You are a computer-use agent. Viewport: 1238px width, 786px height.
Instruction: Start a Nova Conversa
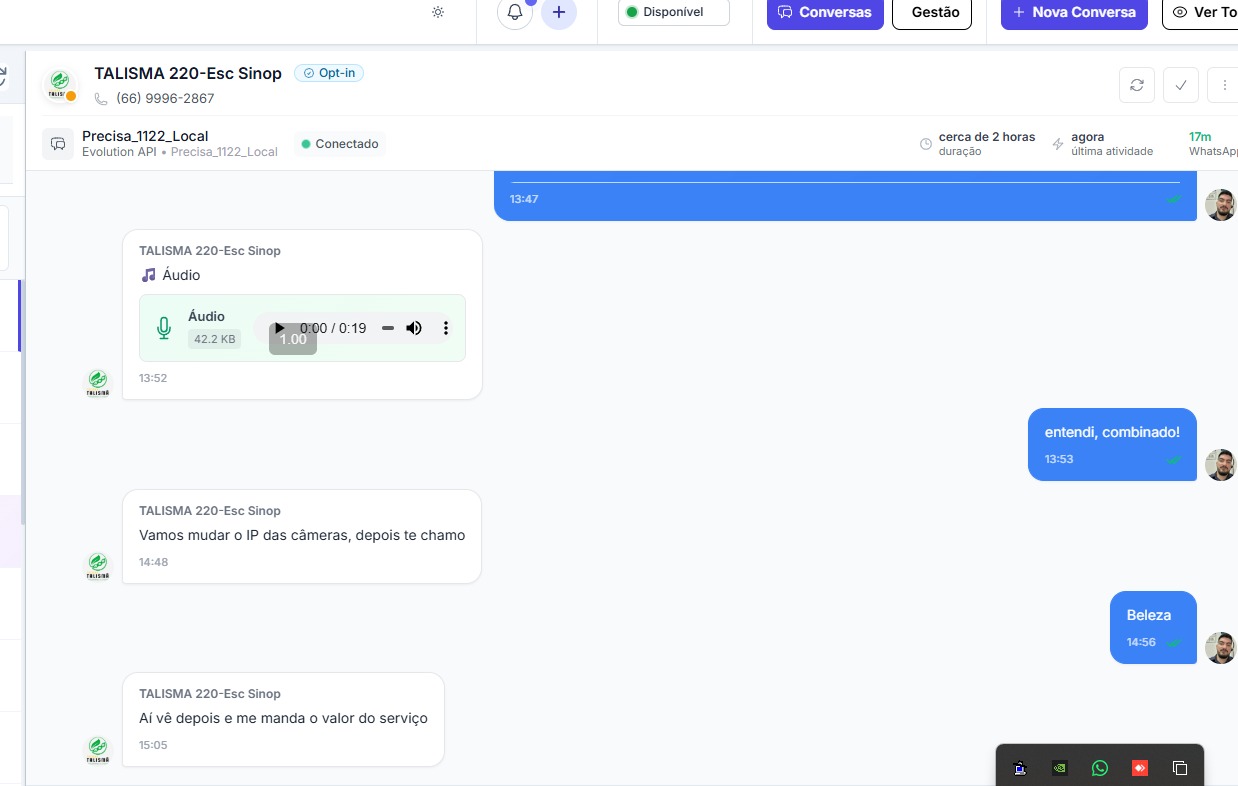(x=1074, y=13)
